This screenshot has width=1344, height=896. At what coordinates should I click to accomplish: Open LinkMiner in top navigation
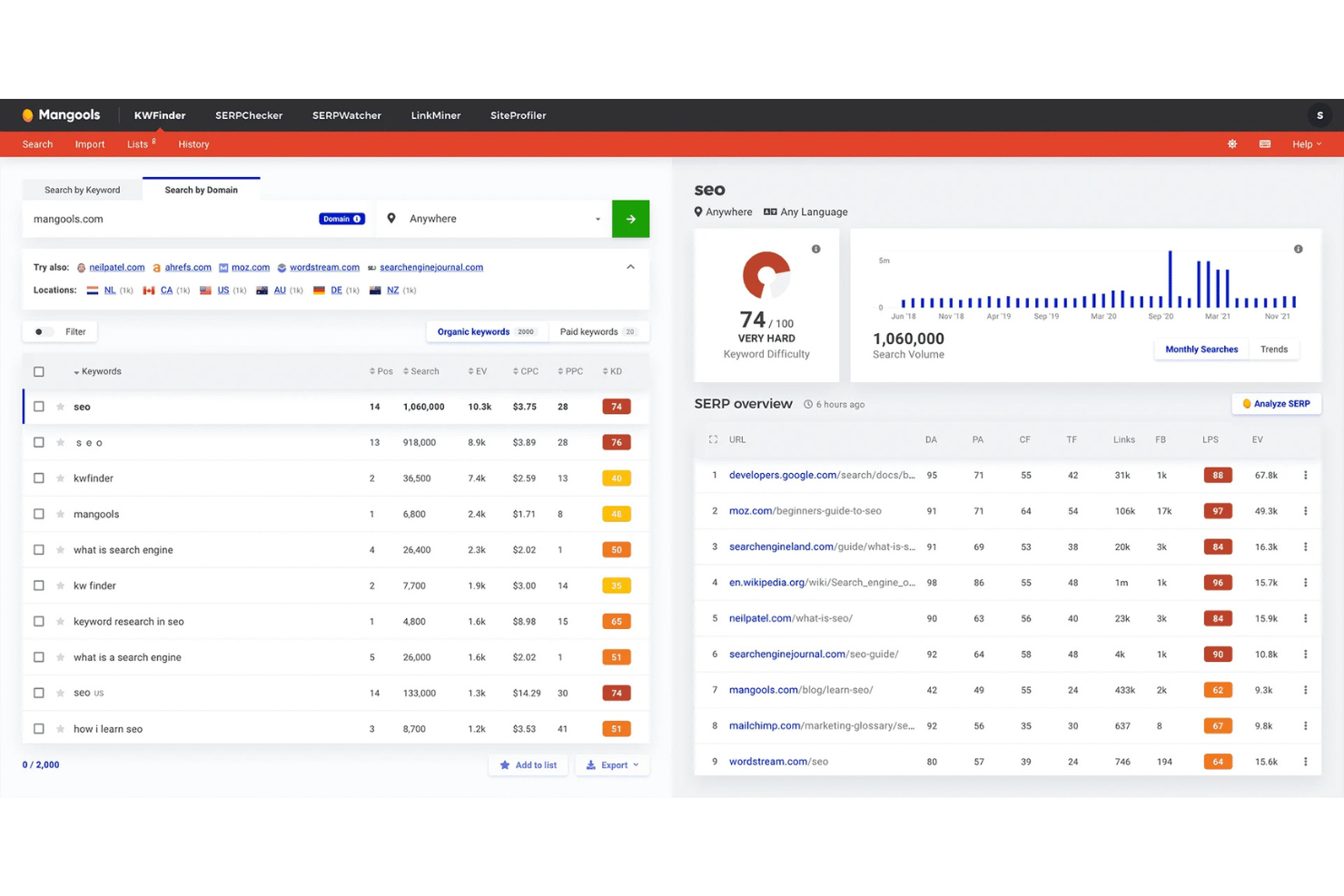pos(436,115)
